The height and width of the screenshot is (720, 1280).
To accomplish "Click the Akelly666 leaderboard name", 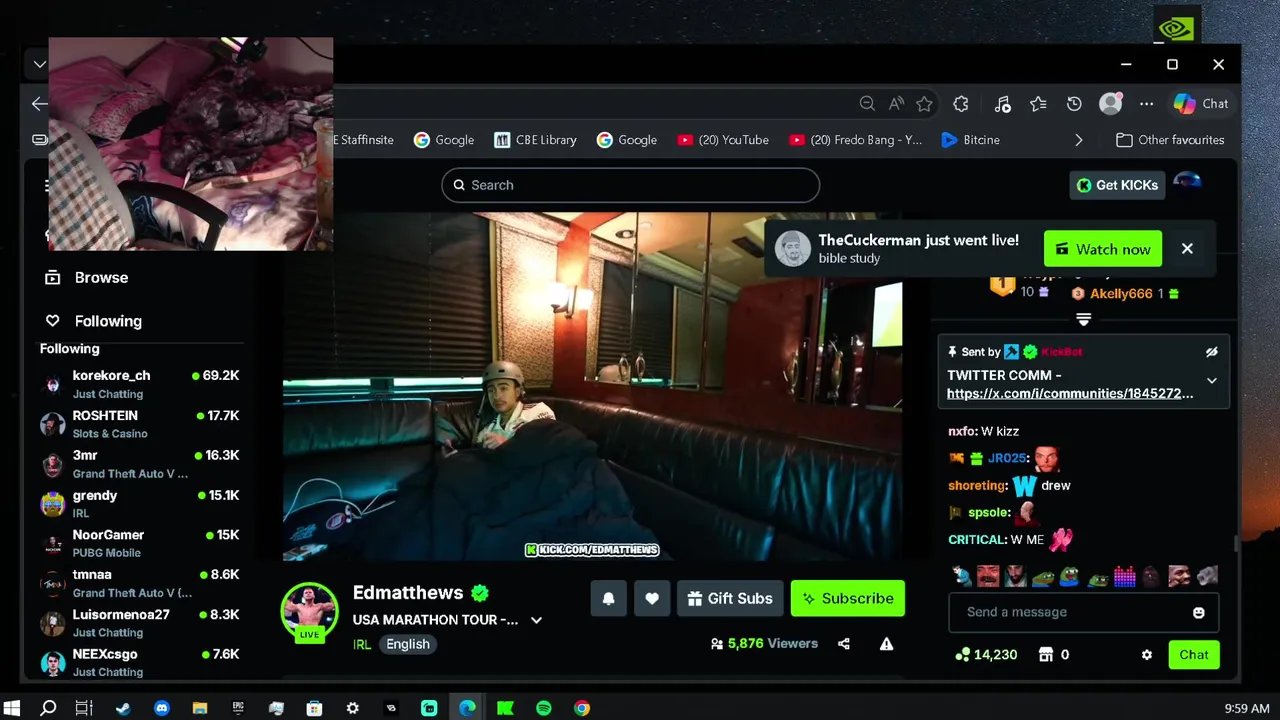I will (1121, 294).
